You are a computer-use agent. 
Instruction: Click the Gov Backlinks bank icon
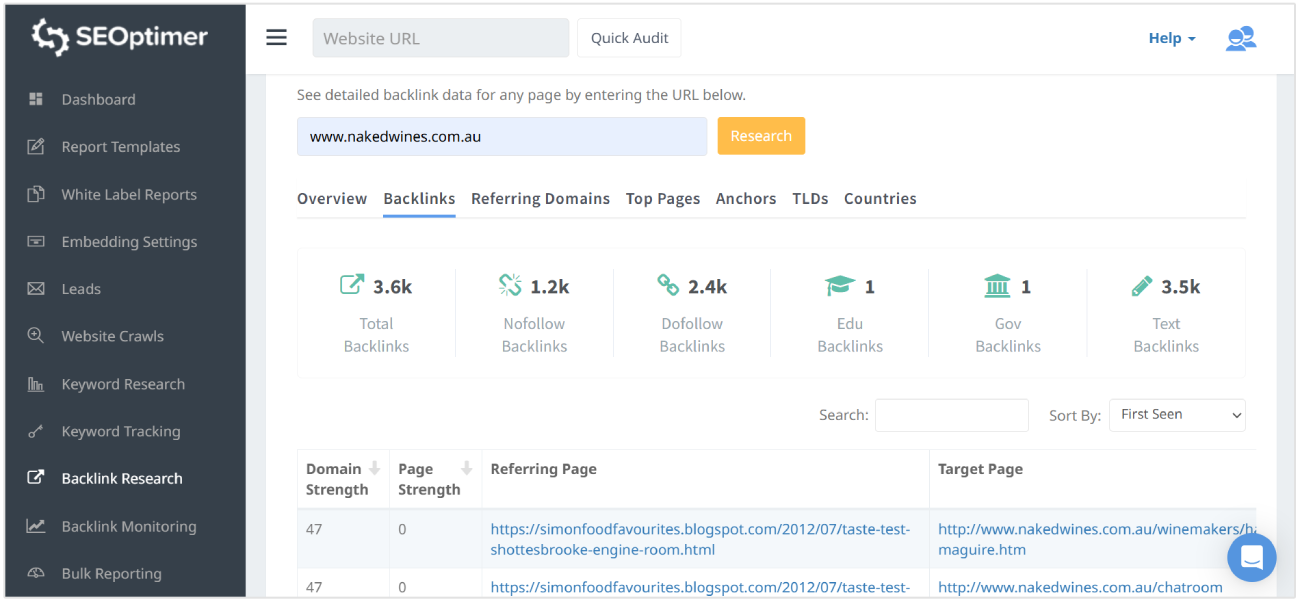pos(997,285)
